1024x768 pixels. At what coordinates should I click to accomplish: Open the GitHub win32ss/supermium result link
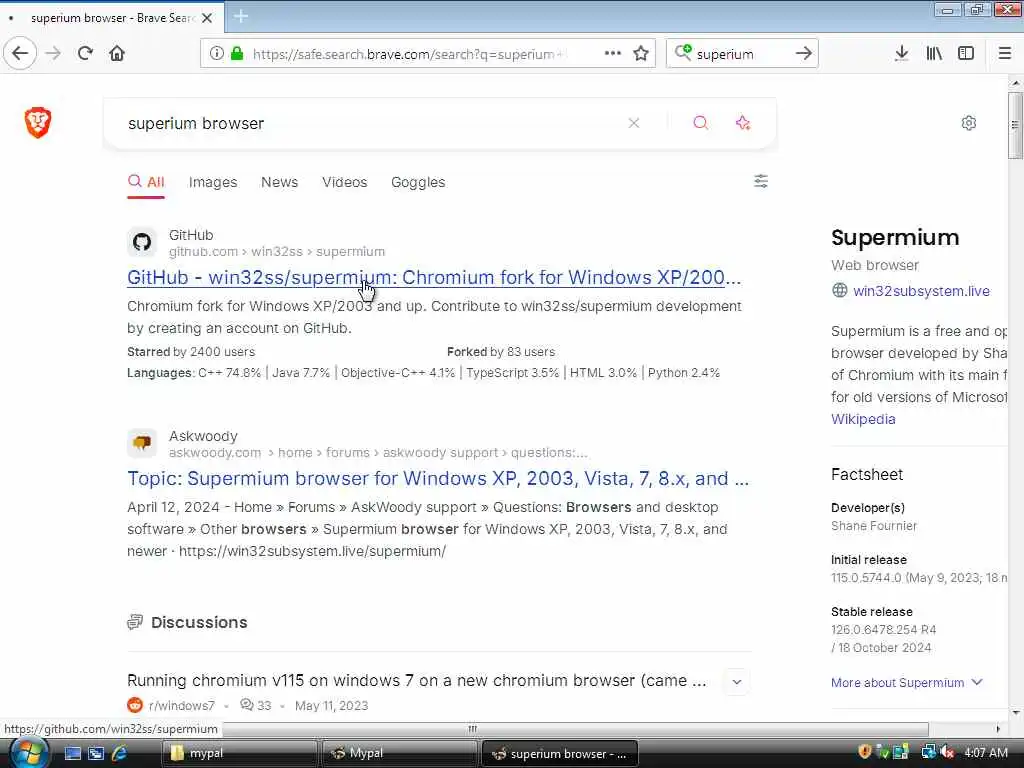(x=434, y=278)
